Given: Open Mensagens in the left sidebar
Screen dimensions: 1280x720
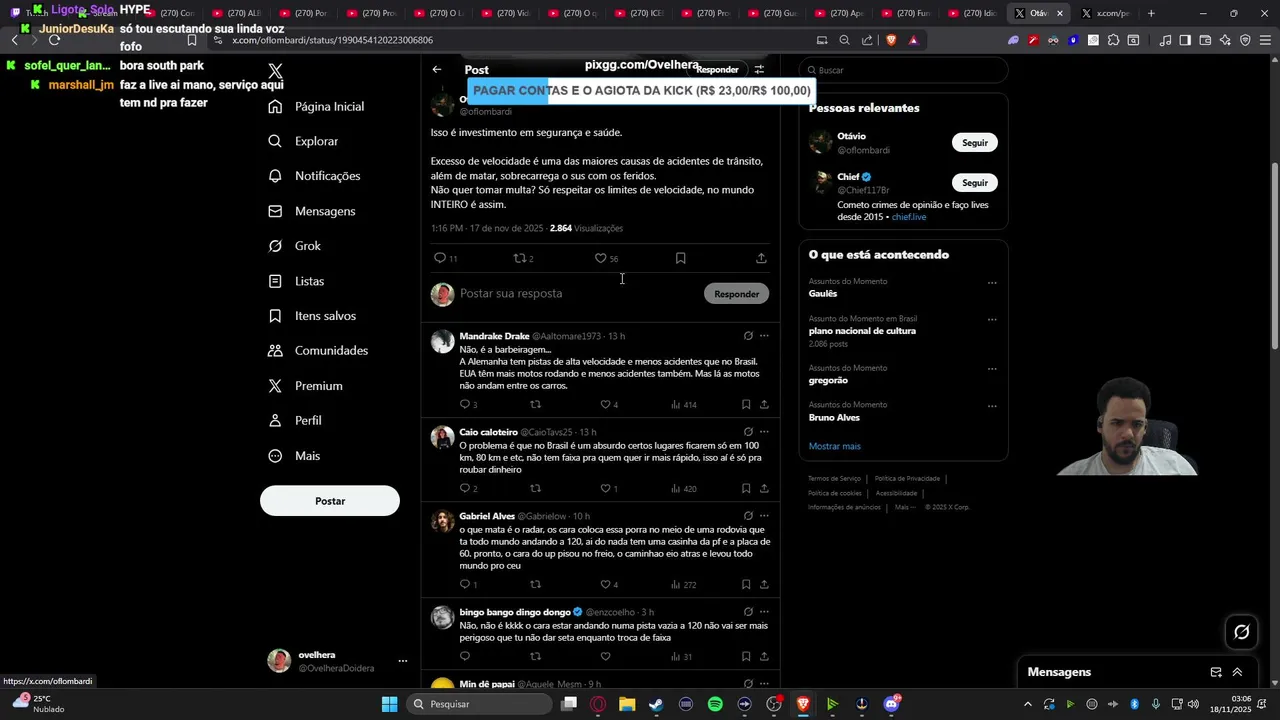Looking at the screenshot, I should 311,212.
